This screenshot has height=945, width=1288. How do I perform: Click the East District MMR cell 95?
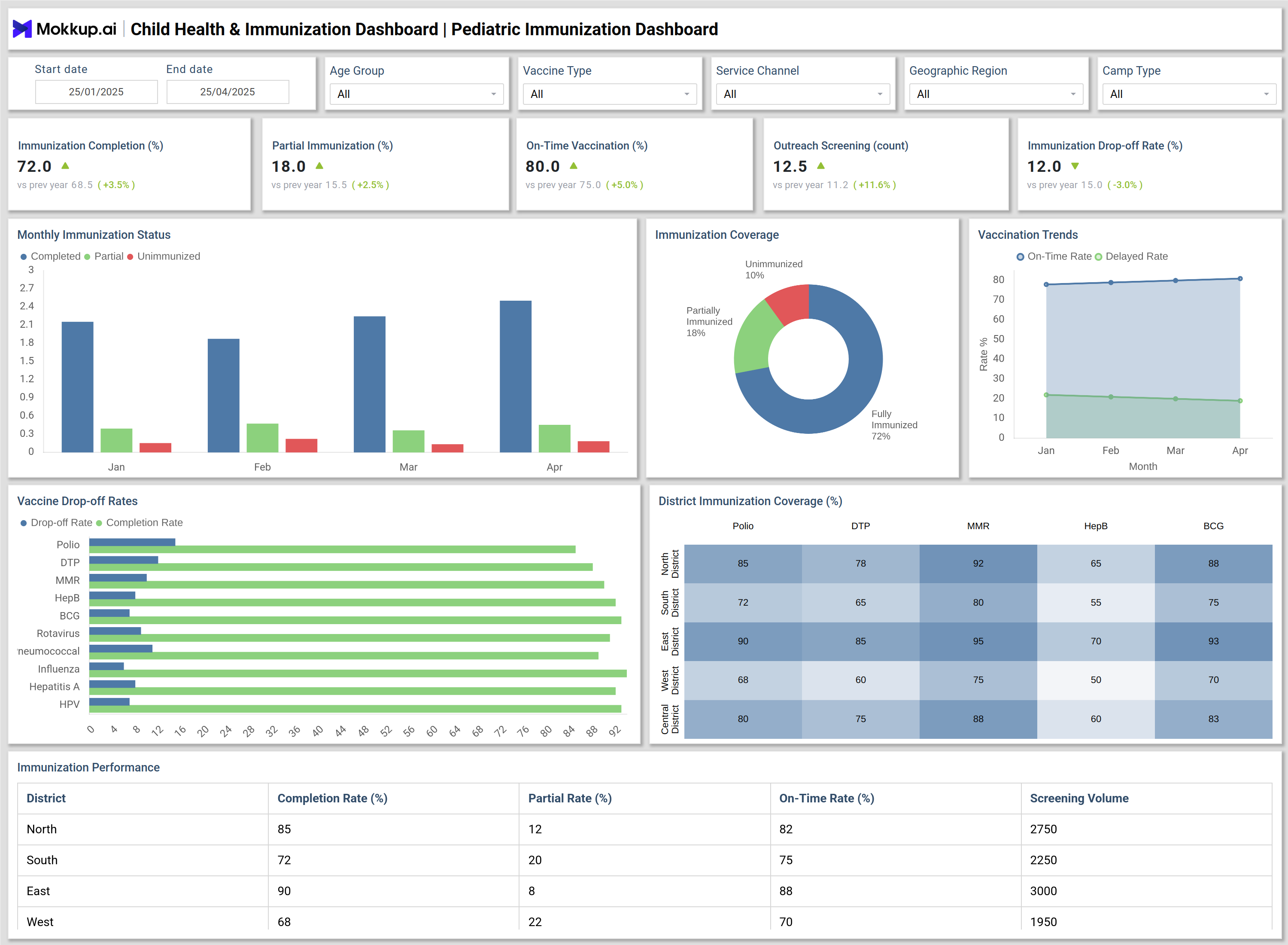tap(978, 641)
